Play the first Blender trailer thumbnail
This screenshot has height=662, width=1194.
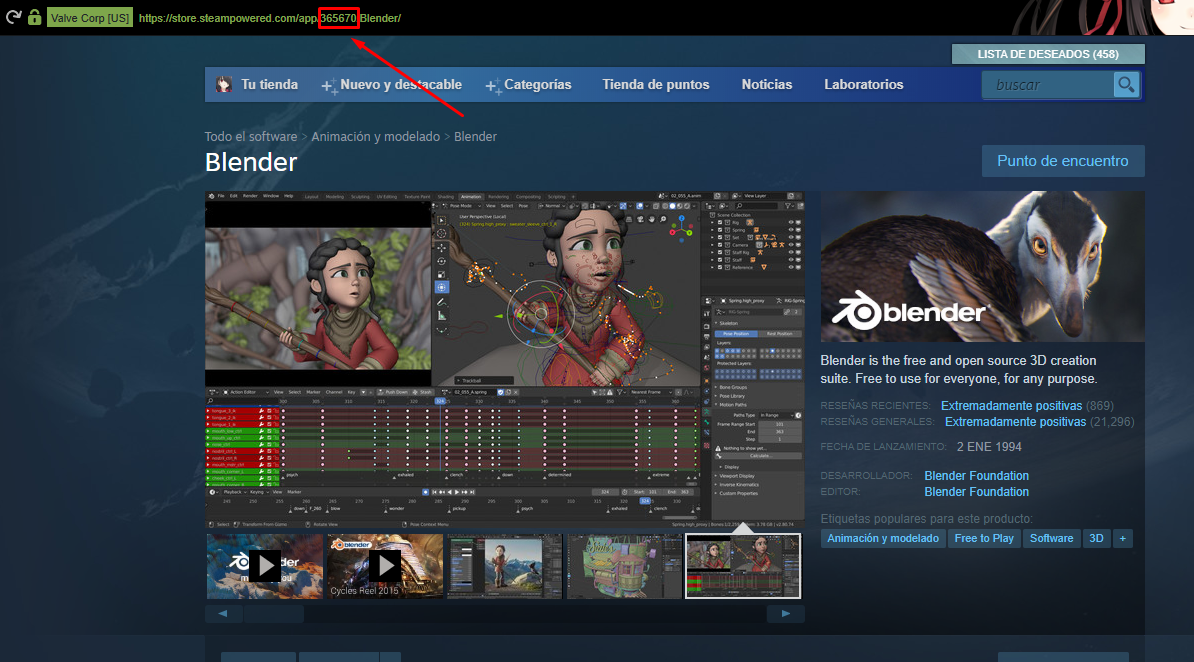click(265, 566)
